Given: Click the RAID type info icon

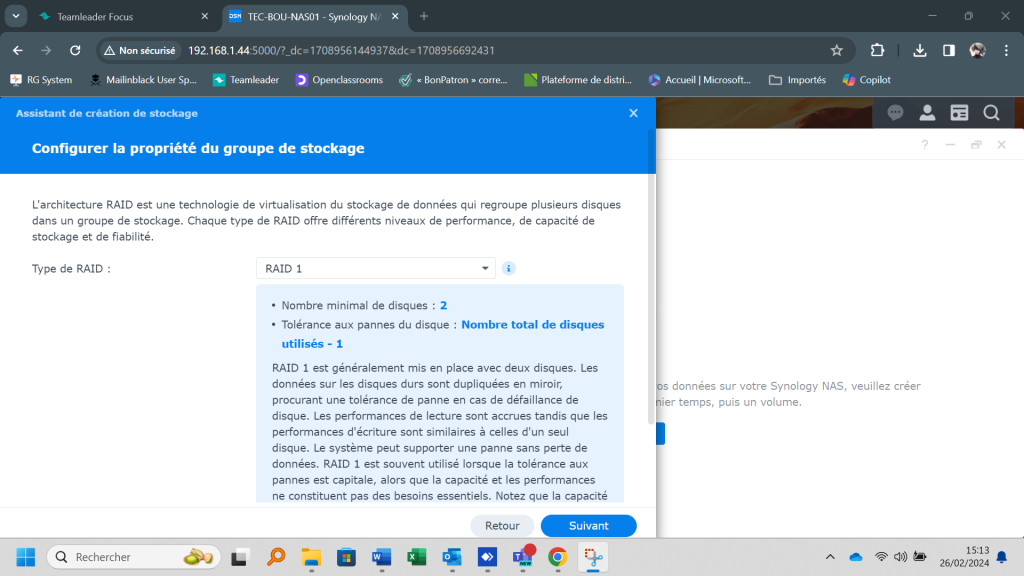Looking at the screenshot, I should click(x=508, y=268).
